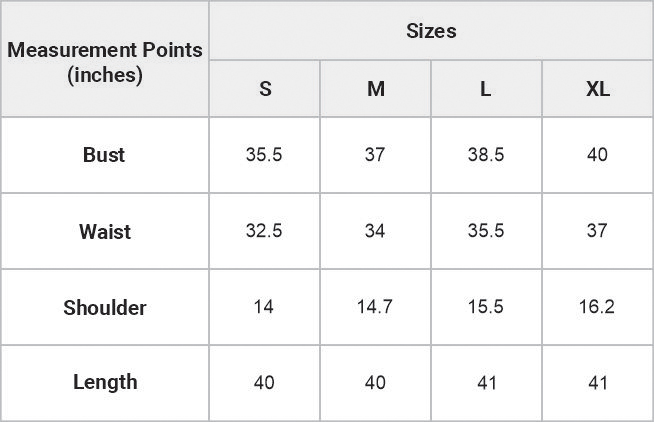Select the Waist value 34 cell

point(375,231)
